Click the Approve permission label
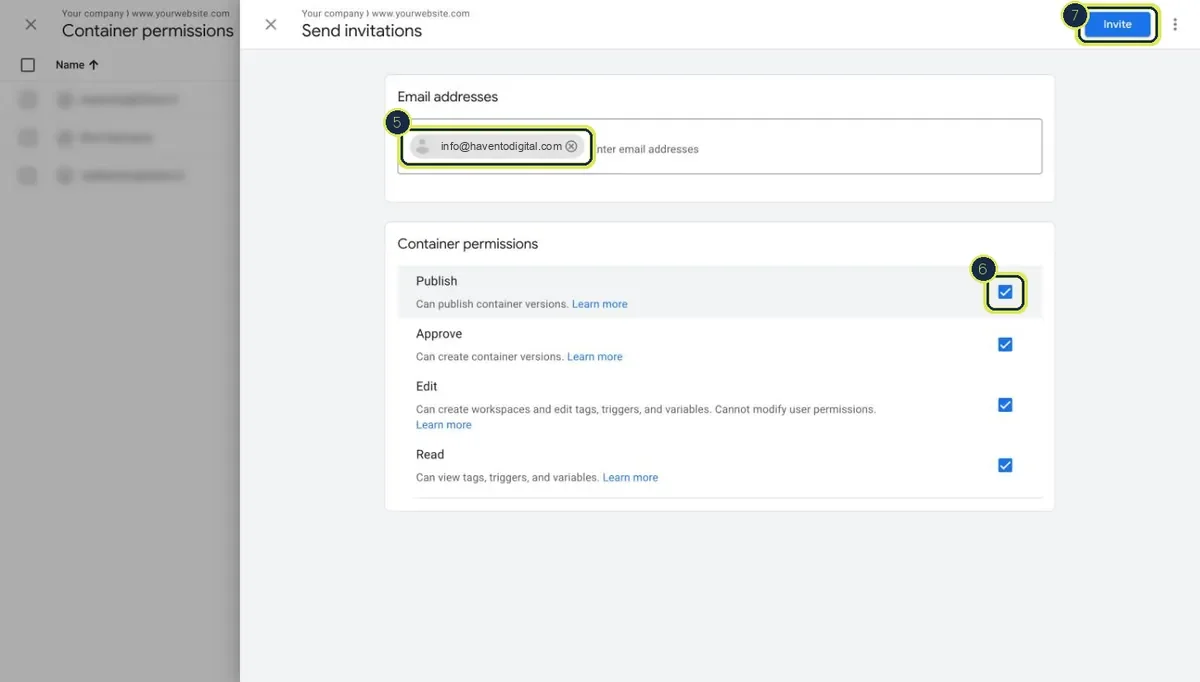The height and width of the screenshot is (682, 1200). click(439, 334)
